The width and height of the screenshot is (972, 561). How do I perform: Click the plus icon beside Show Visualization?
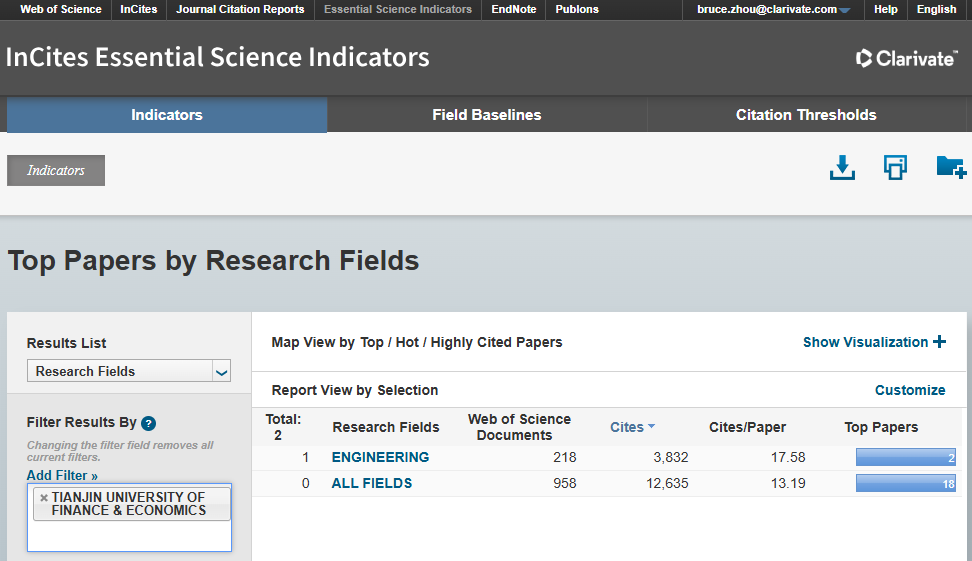tap(939, 342)
